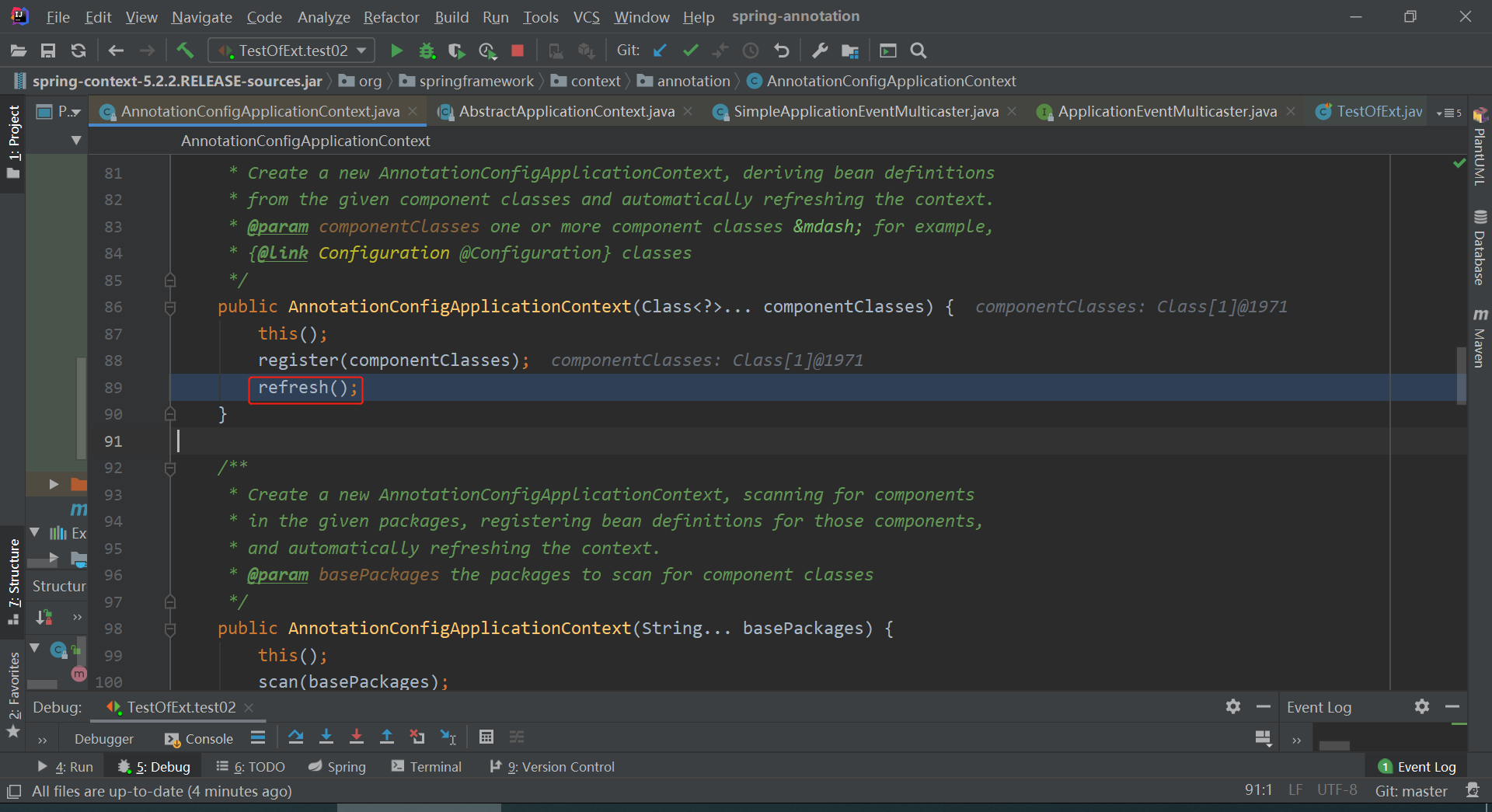Open run configuration dropdown TestOfExt.test02
This screenshot has width=1492, height=812.
point(291,51)
